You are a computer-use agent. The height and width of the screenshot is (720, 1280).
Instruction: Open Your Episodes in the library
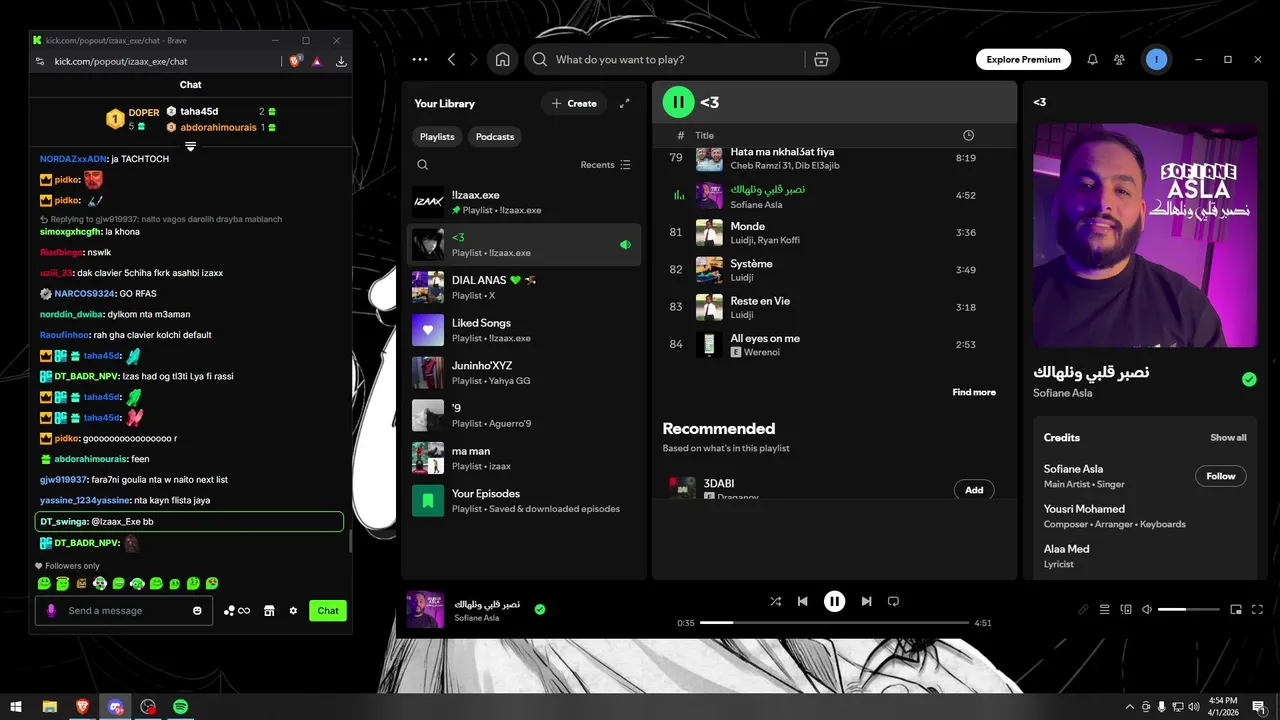[x=525, y=501]
